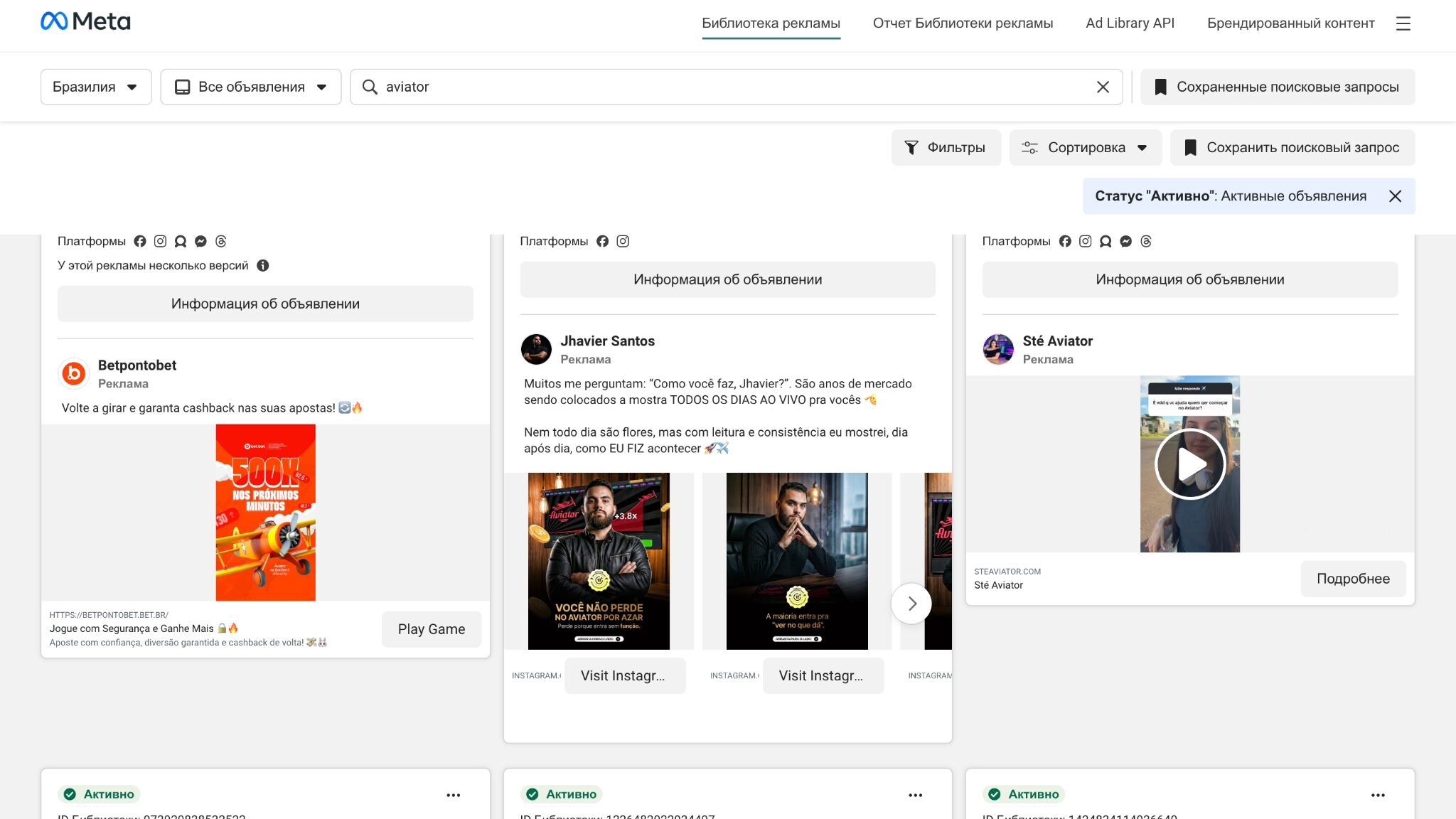This screenshot has width=1456, height=819.
Task: Expand the Бразилия country dropdown
Action: [x=96, y=87]
